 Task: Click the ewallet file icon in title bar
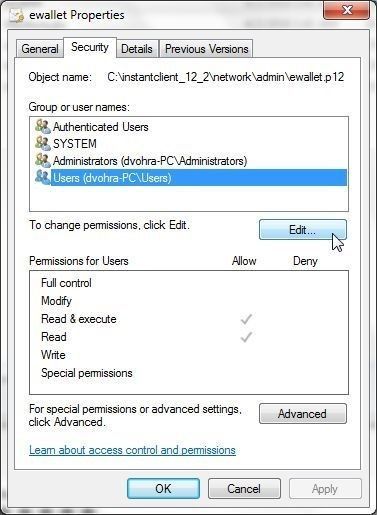[17, 15]
